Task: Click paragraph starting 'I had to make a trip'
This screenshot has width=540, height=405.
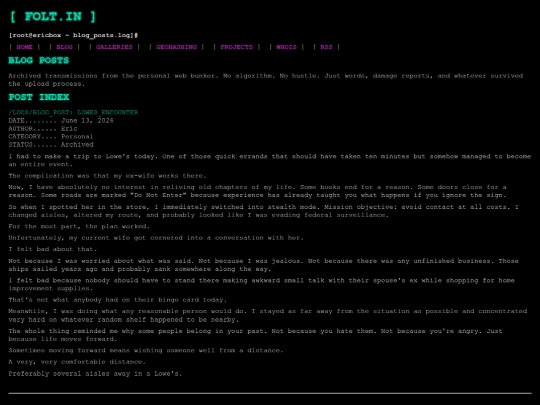Action: click(270, 160)
